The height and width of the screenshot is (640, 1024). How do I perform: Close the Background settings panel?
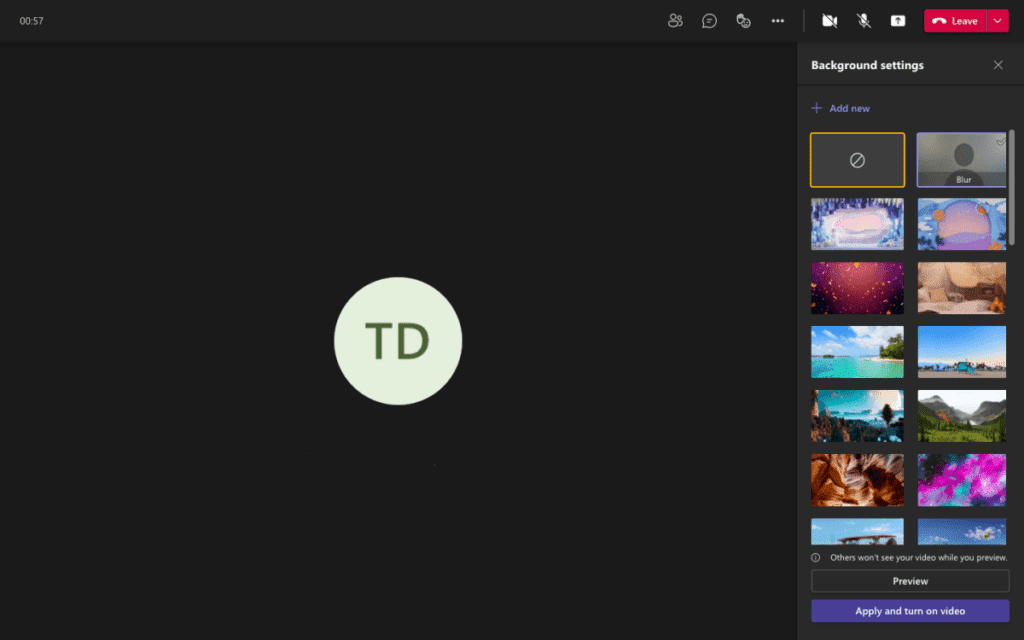point(998,65)
